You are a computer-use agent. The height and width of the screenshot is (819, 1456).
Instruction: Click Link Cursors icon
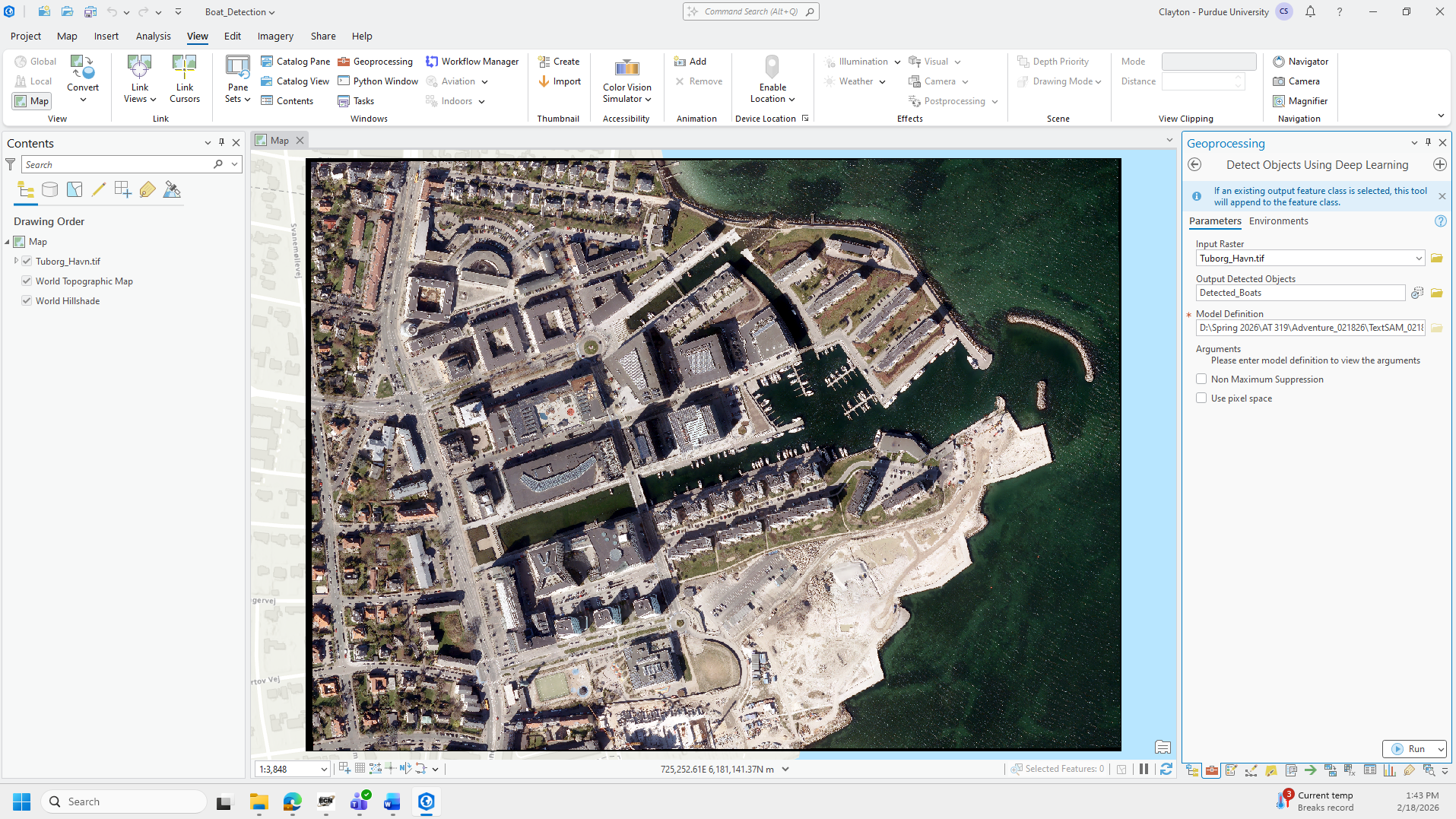coord(184,68)
